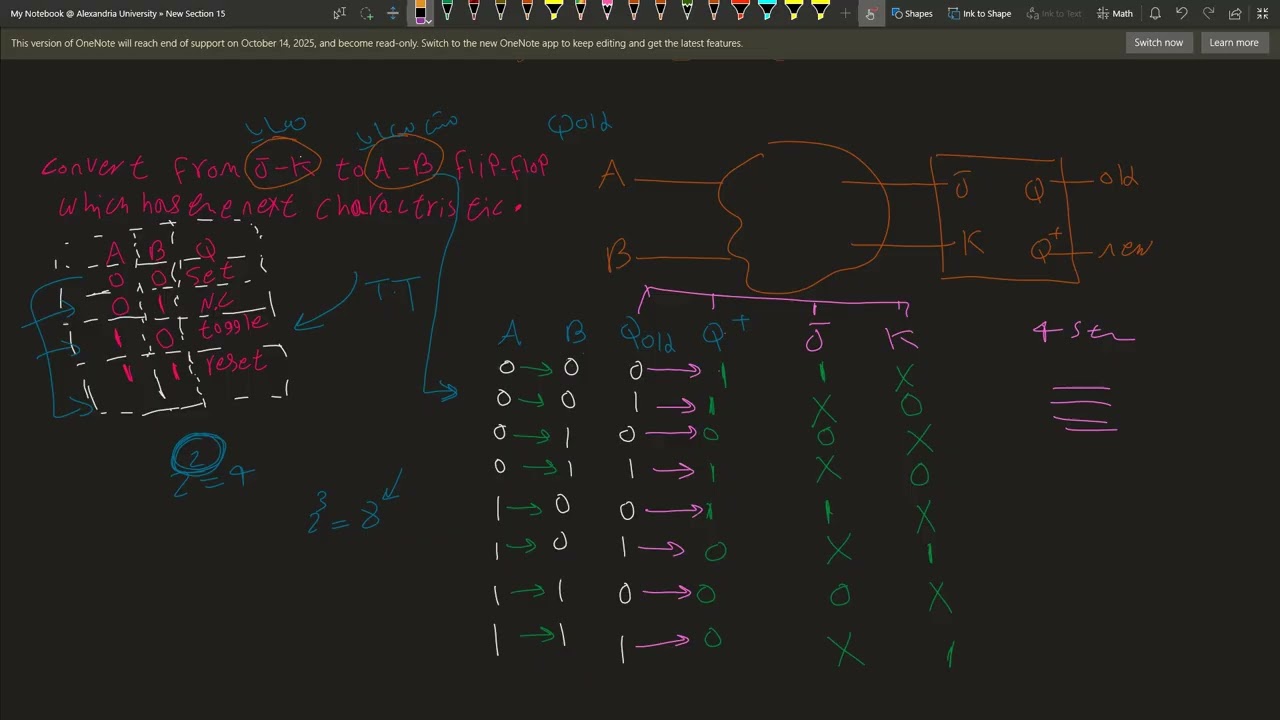Screen dimensions: 1280x720
Task: Select the cyan highlighter
Action: pyautogui.click(x=767, y=12)
